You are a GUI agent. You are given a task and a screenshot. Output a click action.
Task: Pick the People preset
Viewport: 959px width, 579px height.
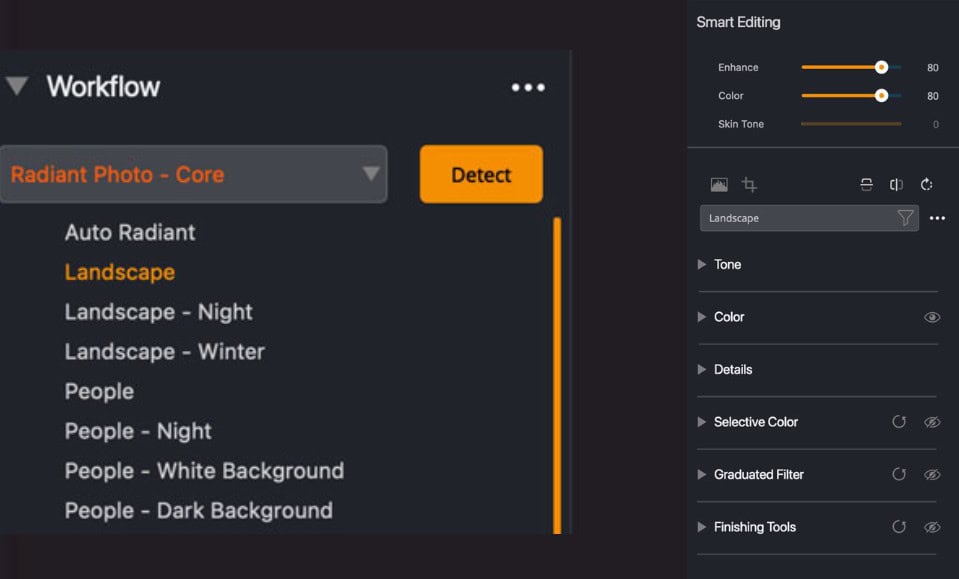tap(99, 391)
